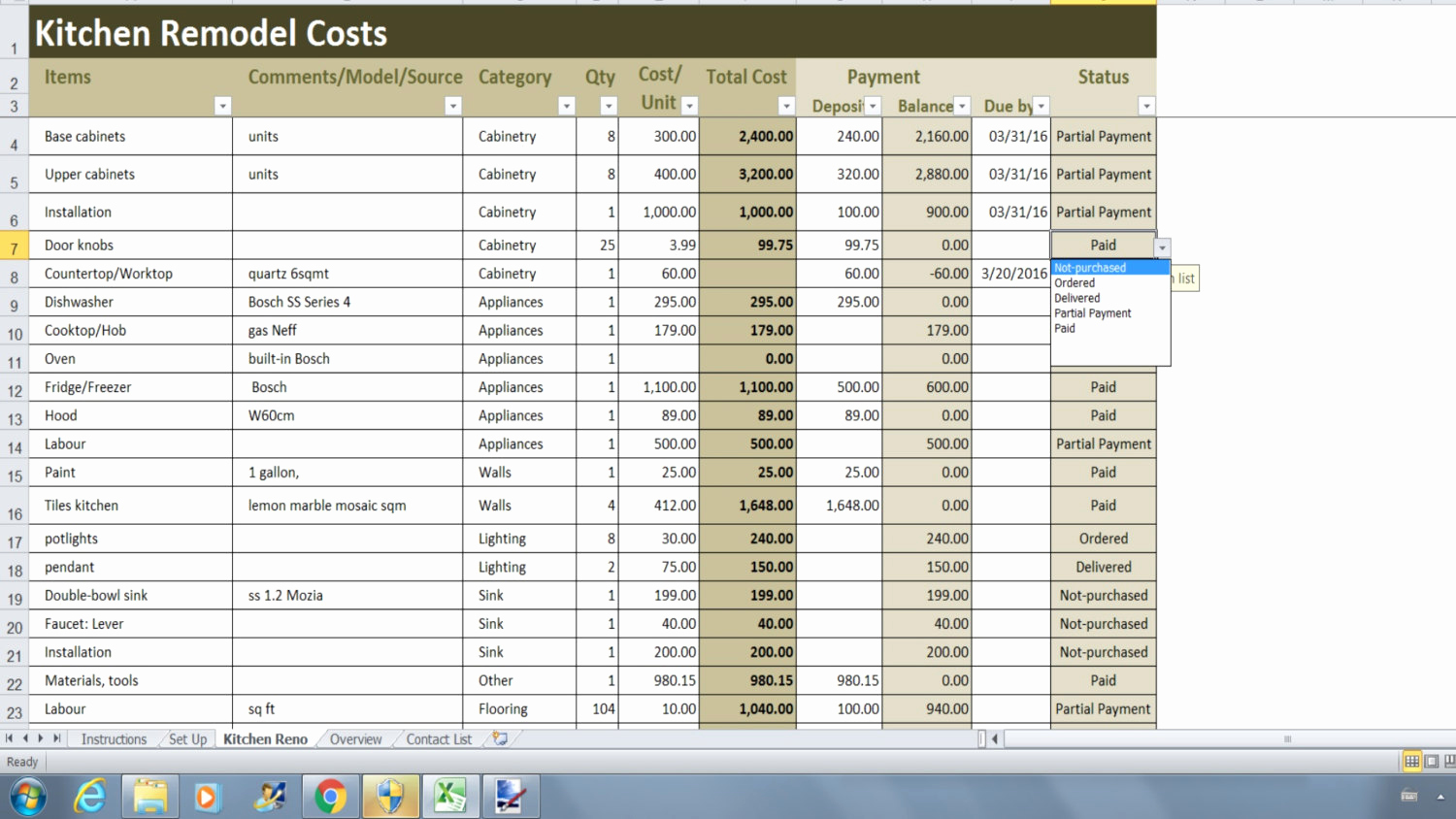The image size is (1456, 819).
Task: Select the 'potlights' item cell
Action: coord(131,539)
